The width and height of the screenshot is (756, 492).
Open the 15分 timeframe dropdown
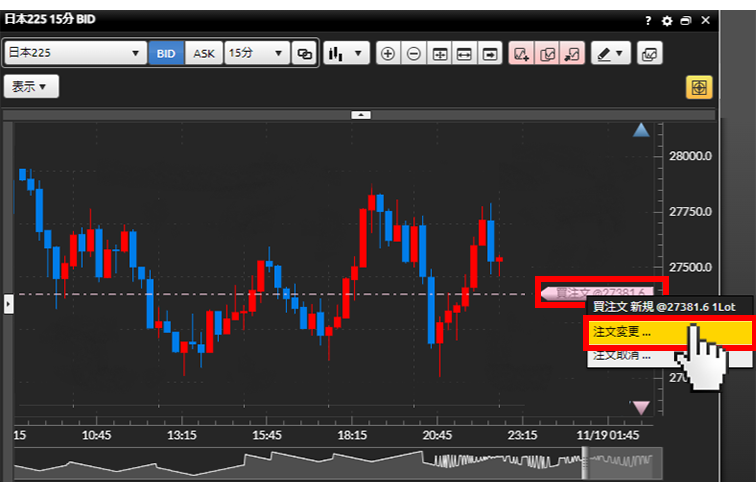256,53
